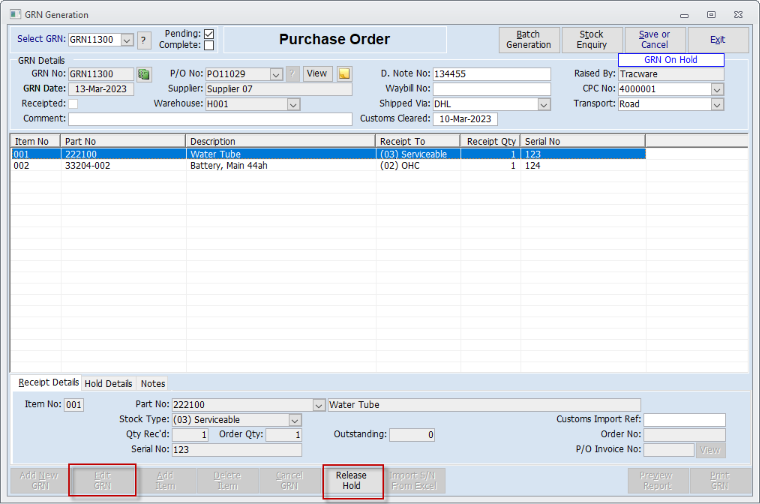This screenshot has width=760, height=504.
Task: Click the Waybill No input field
Action: [x=491, y=89]
